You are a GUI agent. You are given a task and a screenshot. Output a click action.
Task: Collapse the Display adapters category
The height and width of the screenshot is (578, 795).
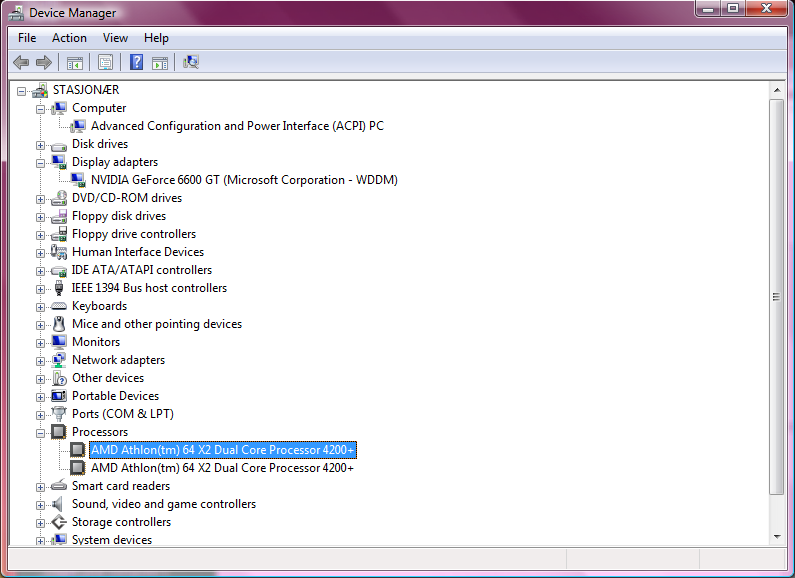tap(40, 163)
